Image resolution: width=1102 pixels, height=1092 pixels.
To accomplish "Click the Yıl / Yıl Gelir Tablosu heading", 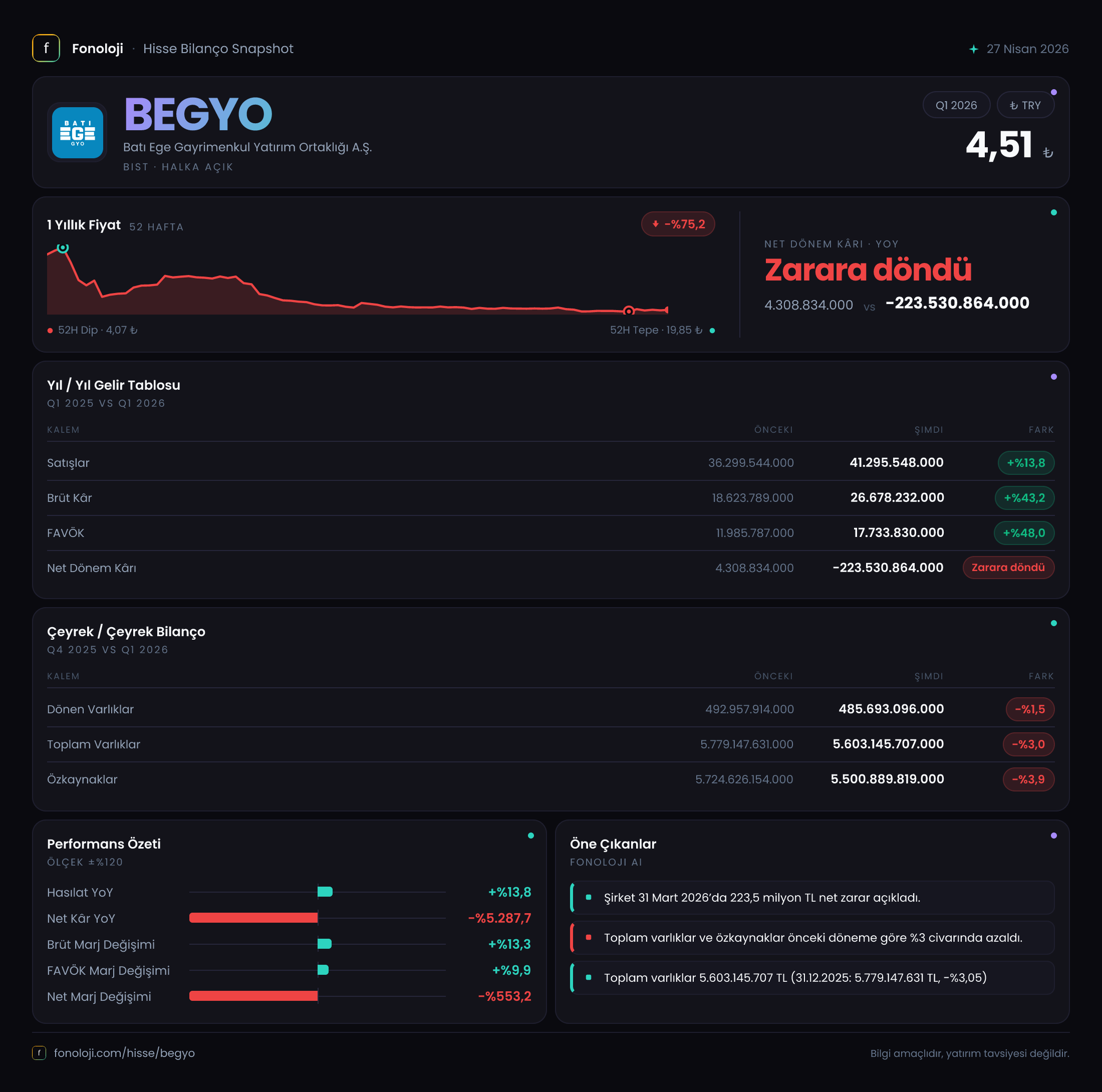I will (114, 385).
